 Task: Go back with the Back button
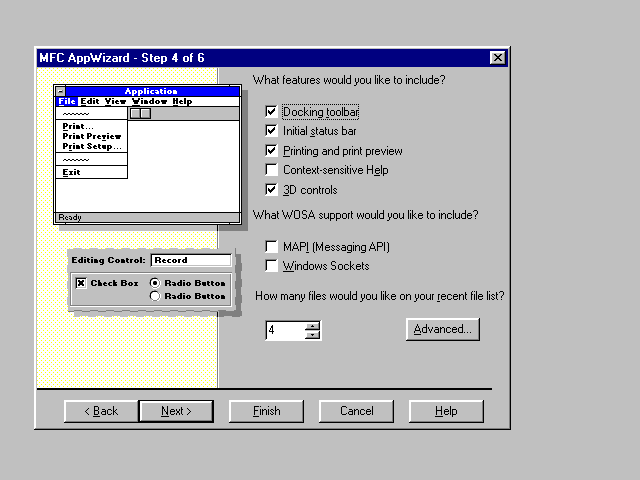101,411
